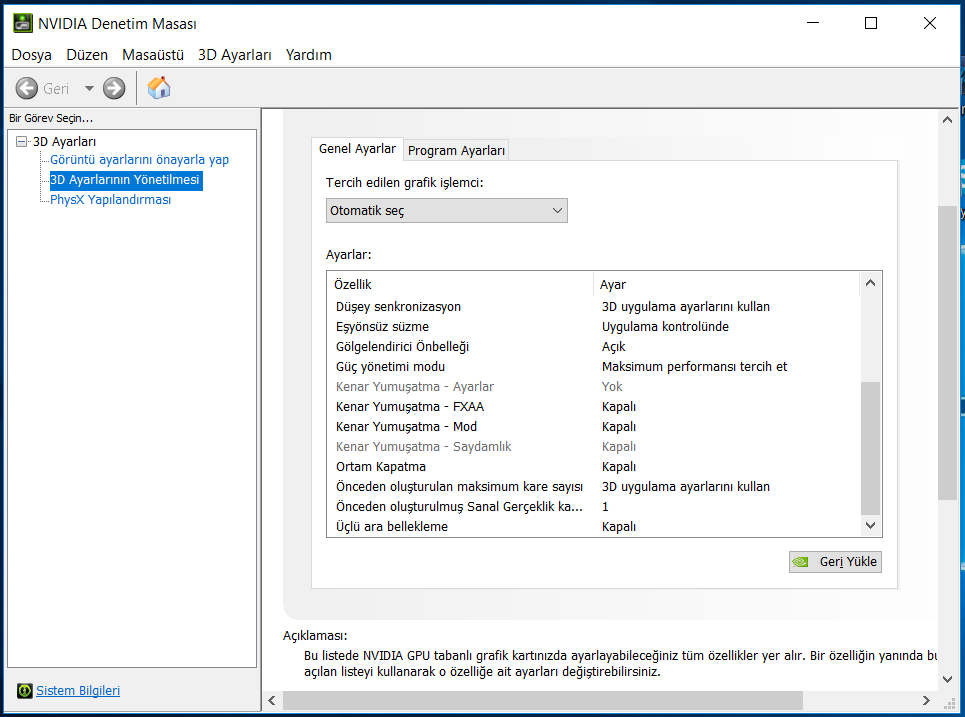
Task: Minimize the NVIDIA Denetim Masası window
Action: click(813, 23)
